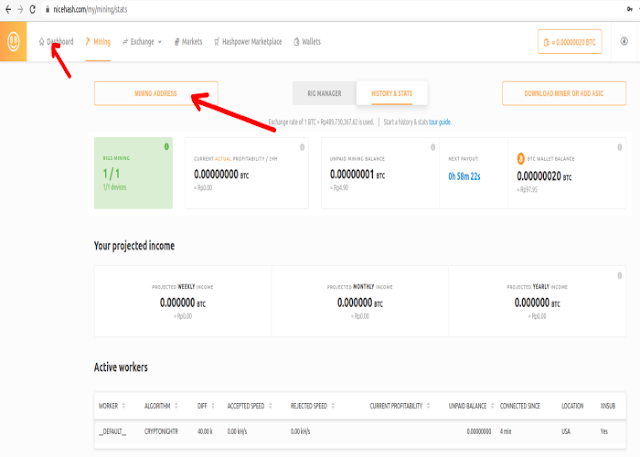Click the NiceHash smiley logo

(x=13, y=42)
